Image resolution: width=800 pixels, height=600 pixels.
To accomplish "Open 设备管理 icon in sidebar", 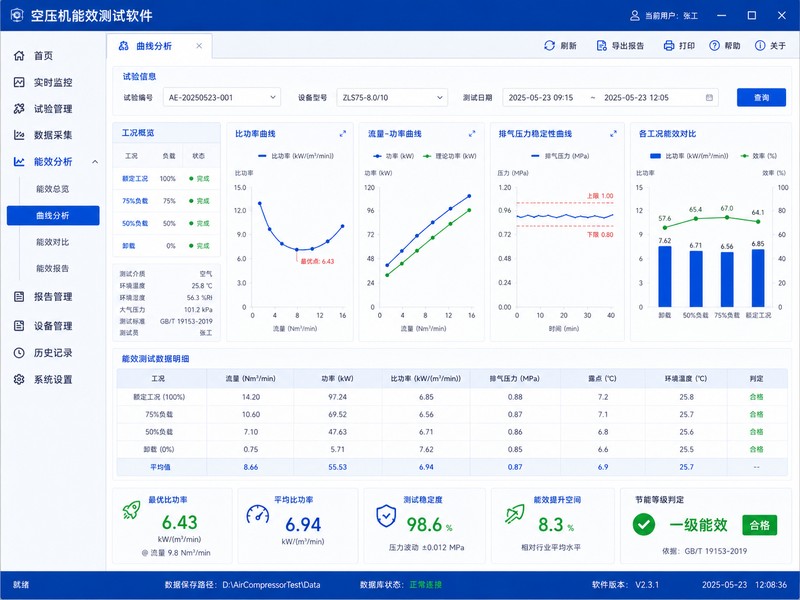I will tap(19, 326).
